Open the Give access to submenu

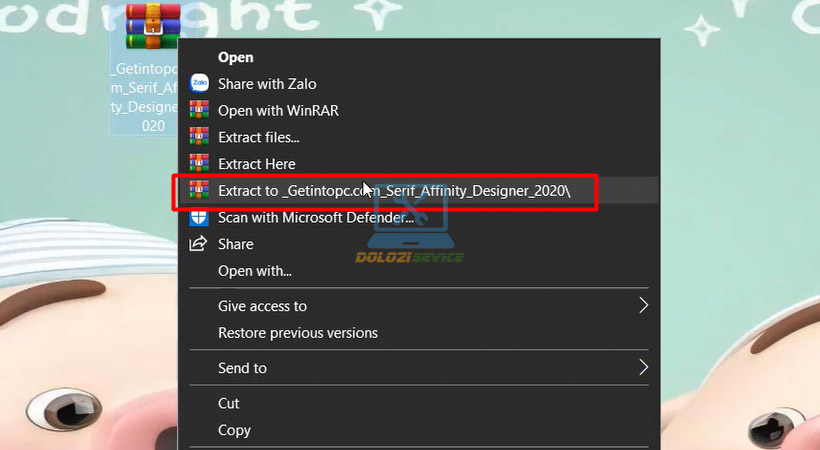(262, 306)
